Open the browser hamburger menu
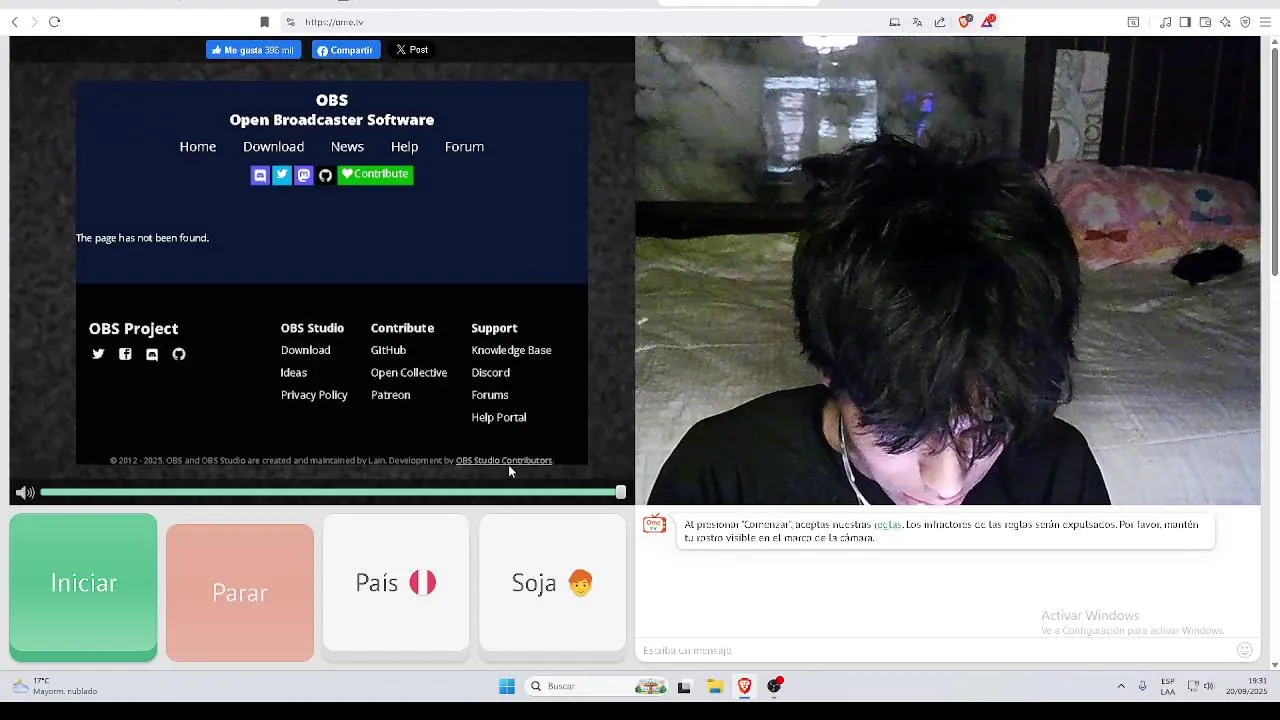 point(1265,22)
